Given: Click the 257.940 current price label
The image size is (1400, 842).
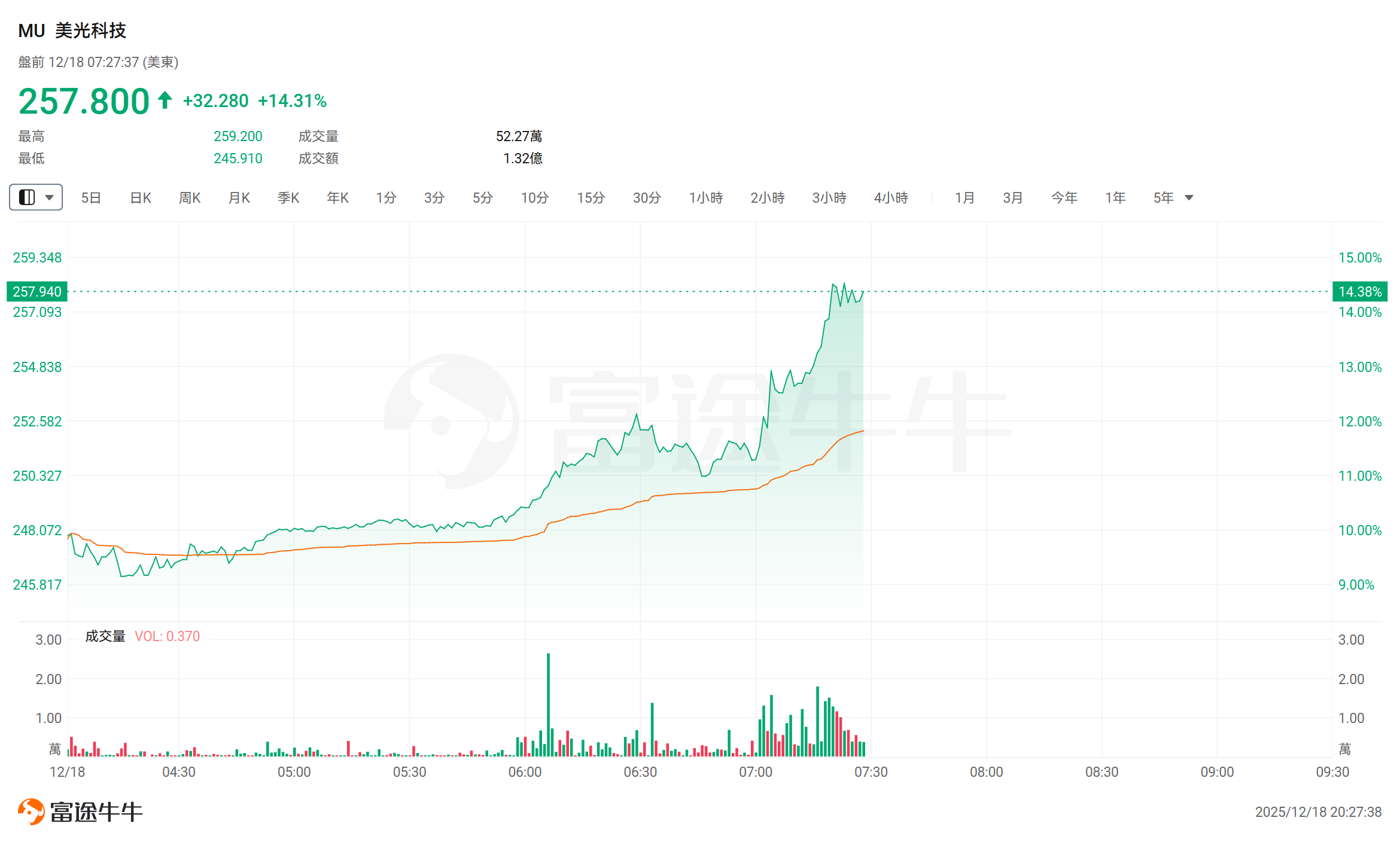Looking at the screenshot, I should [x=37, y=291].
